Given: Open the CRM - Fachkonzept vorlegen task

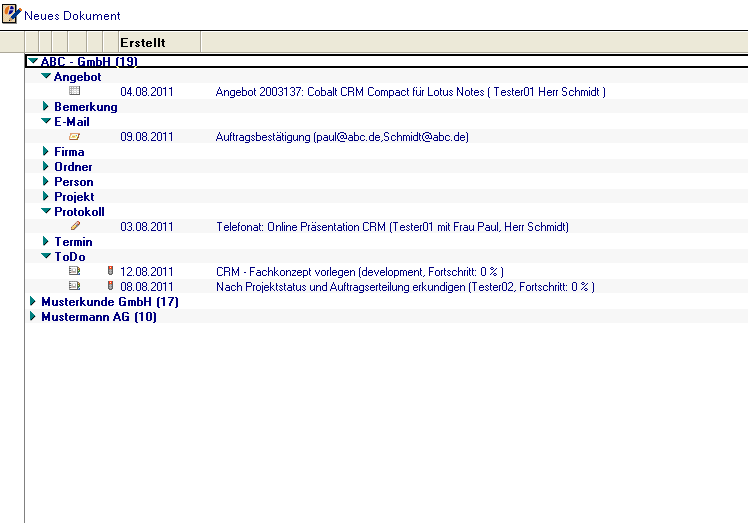Looking at the screenshot, I should (x=359, y=272).
